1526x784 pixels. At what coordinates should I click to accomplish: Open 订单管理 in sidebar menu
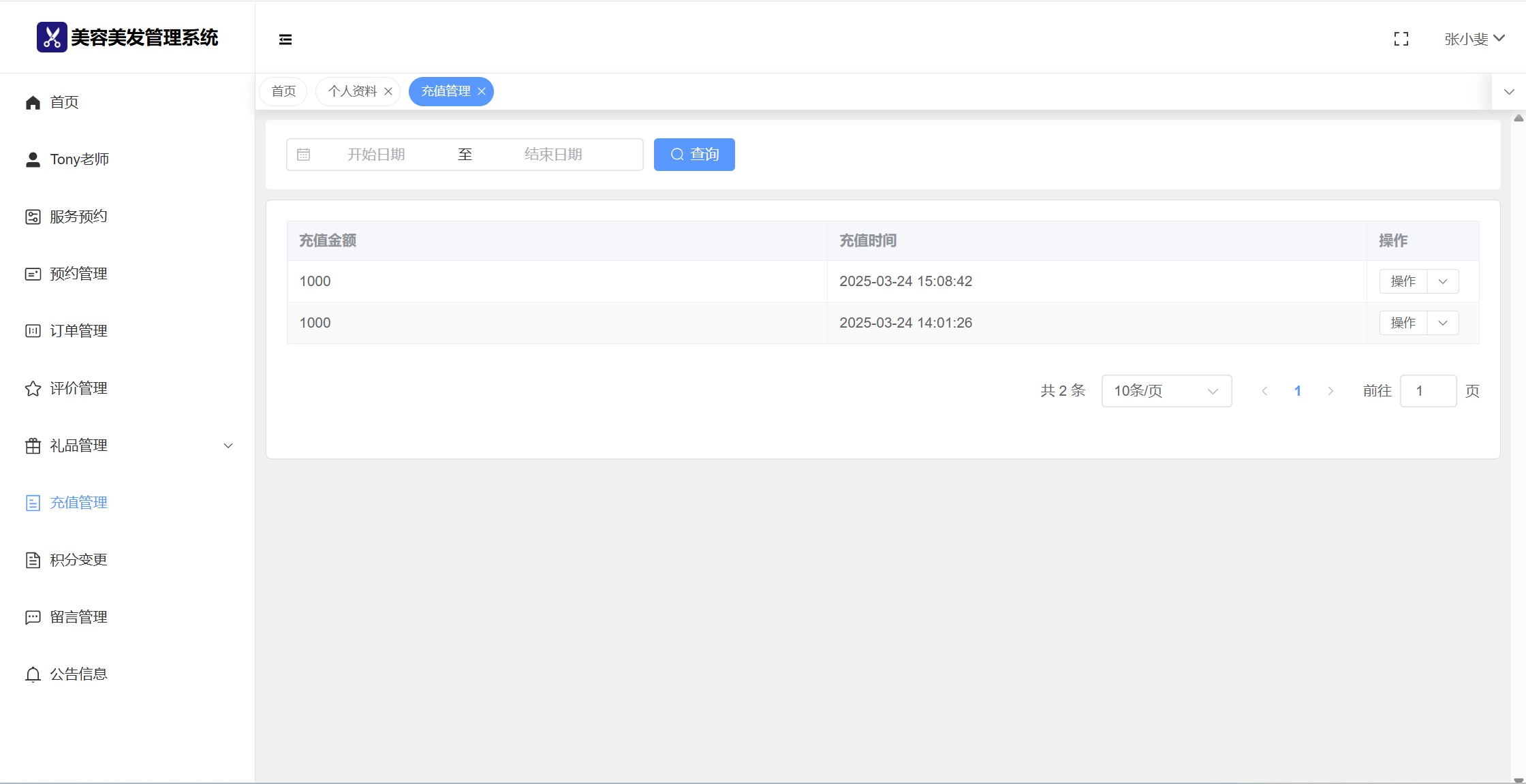point(78,331)
